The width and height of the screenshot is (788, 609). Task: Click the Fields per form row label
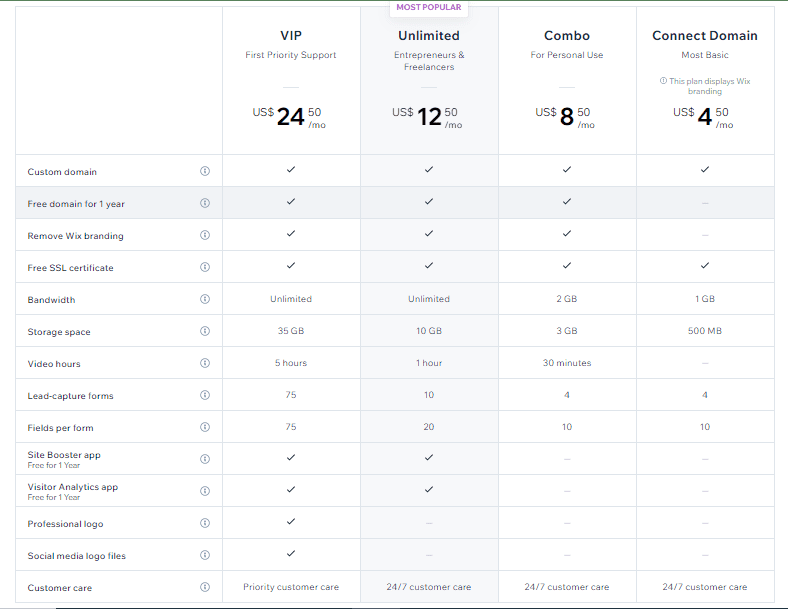[60, 428]
